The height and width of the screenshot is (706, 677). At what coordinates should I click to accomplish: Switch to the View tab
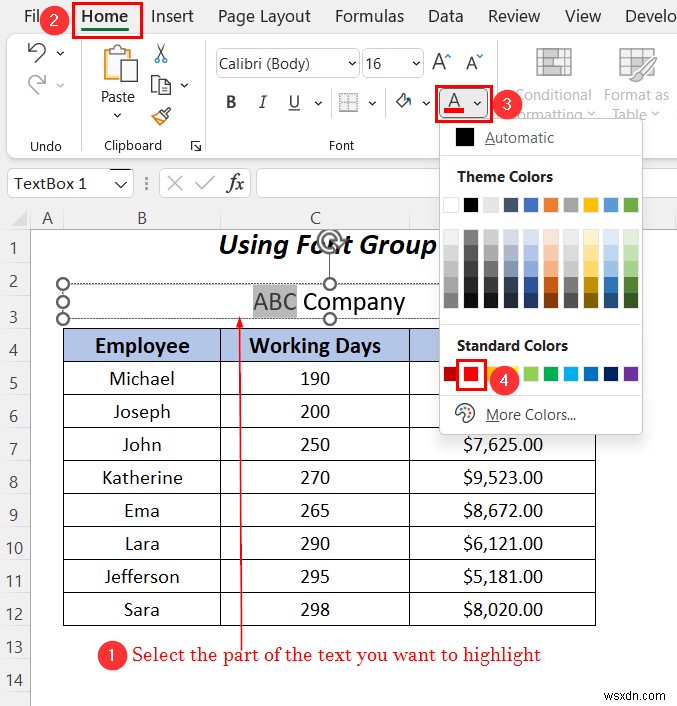click(583, 17)
